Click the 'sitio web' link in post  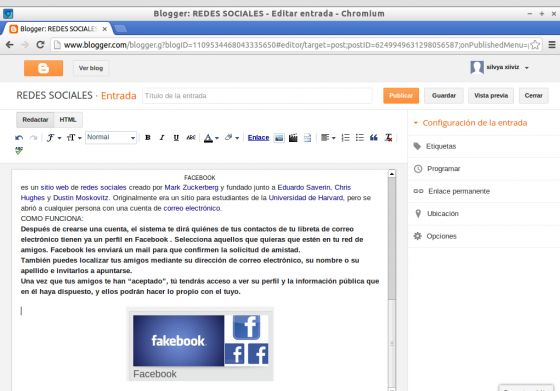pos(54,187)
